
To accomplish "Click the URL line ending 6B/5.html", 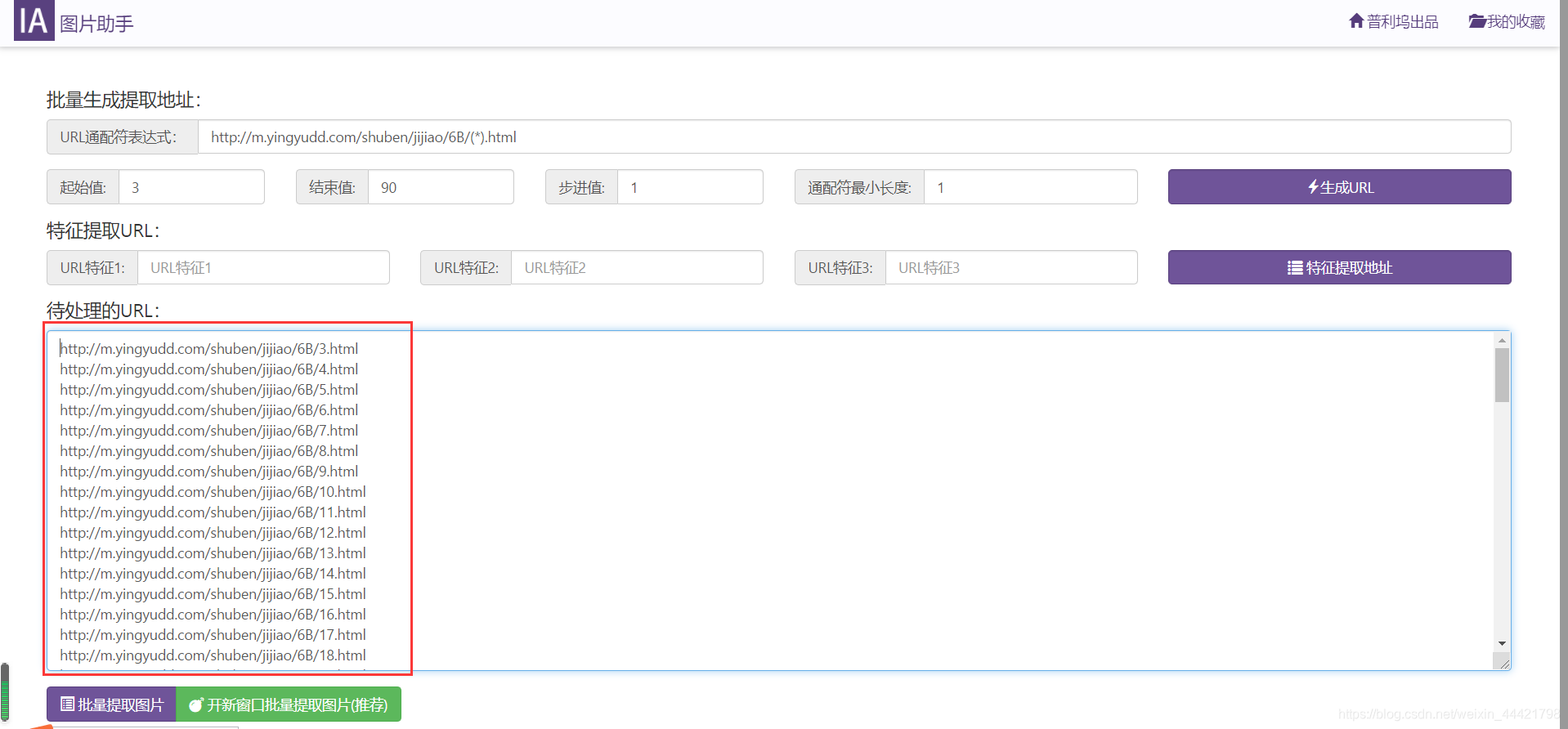I will pyautogui.click(x=209, y=390).
